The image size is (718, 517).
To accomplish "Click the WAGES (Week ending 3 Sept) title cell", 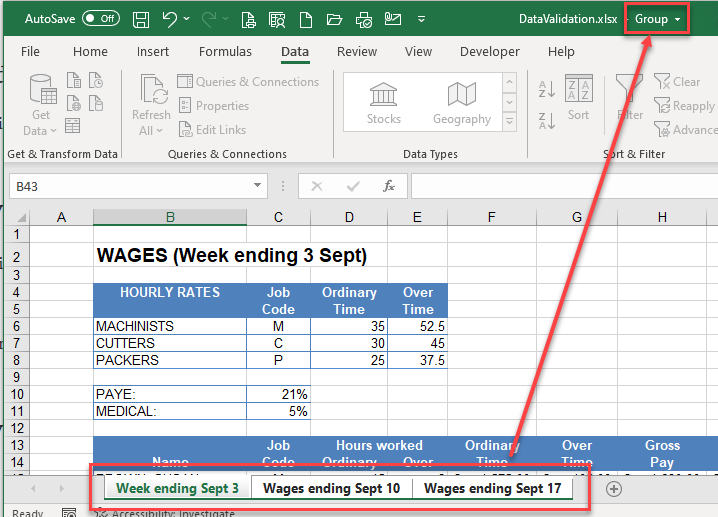I will point(232,256).
